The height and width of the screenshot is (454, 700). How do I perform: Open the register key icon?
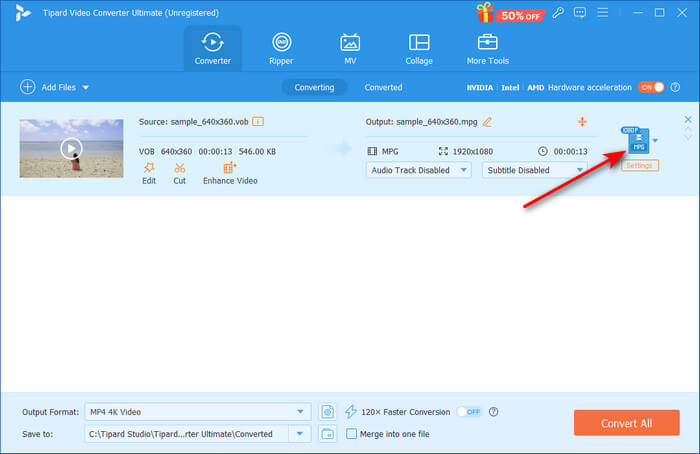pyautogui.click(x=558, y=12)
